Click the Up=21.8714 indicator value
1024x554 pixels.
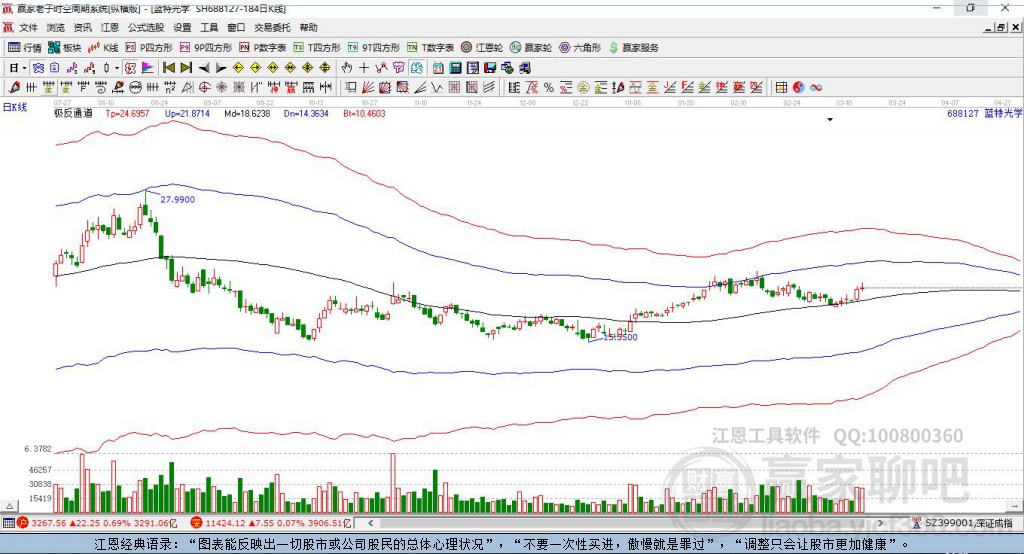187,113
